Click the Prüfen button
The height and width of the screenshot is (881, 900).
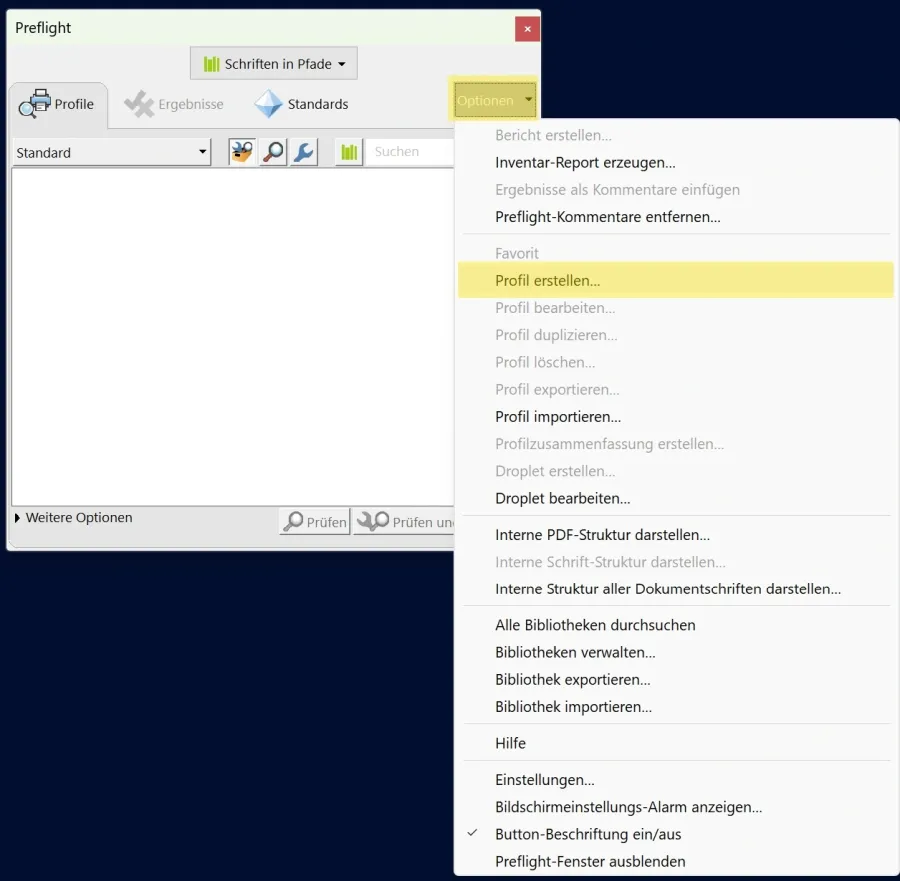tap(315, 521)
